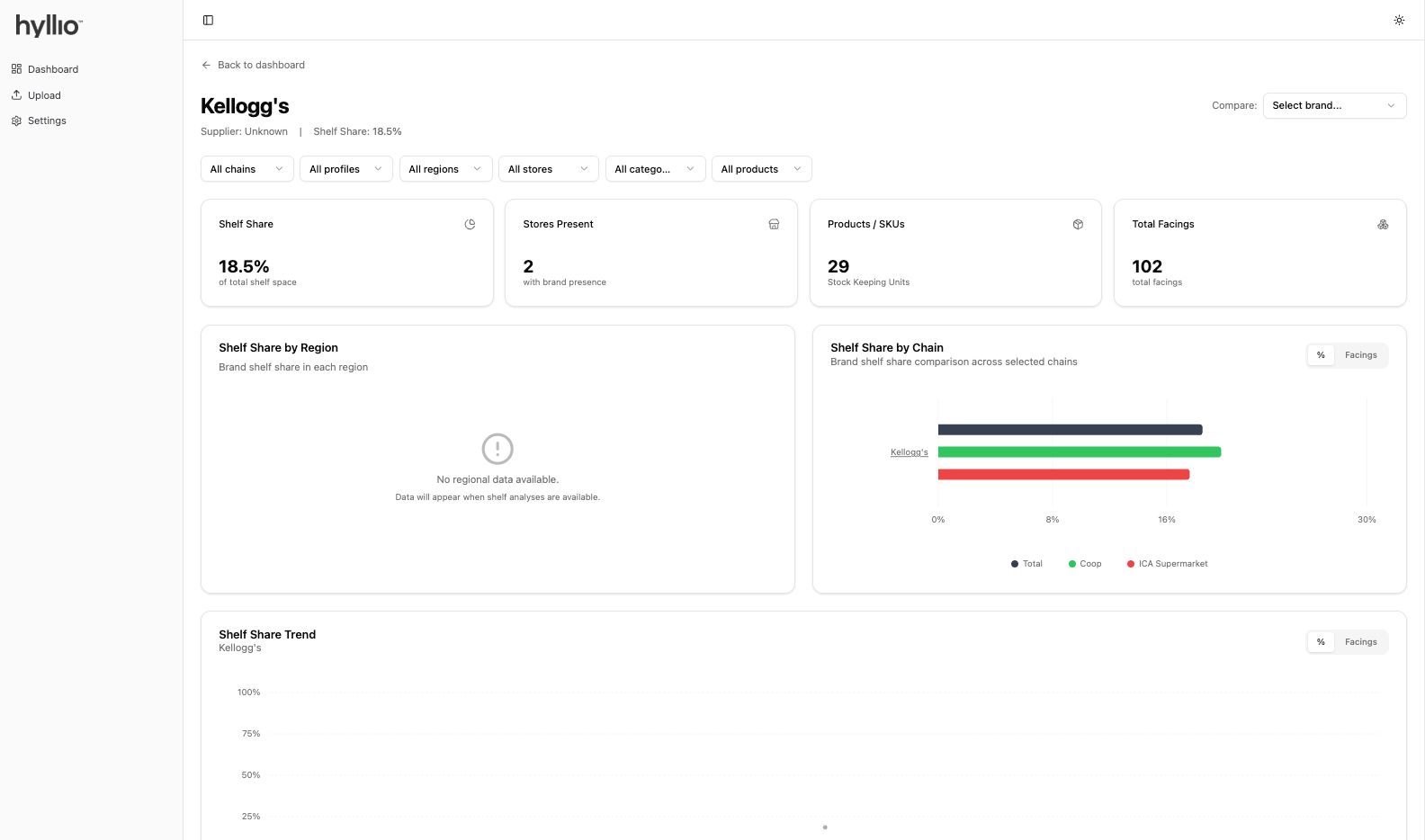Click the Stores Present value 2
Viewport: 1425px width, 840px height.
528,266
